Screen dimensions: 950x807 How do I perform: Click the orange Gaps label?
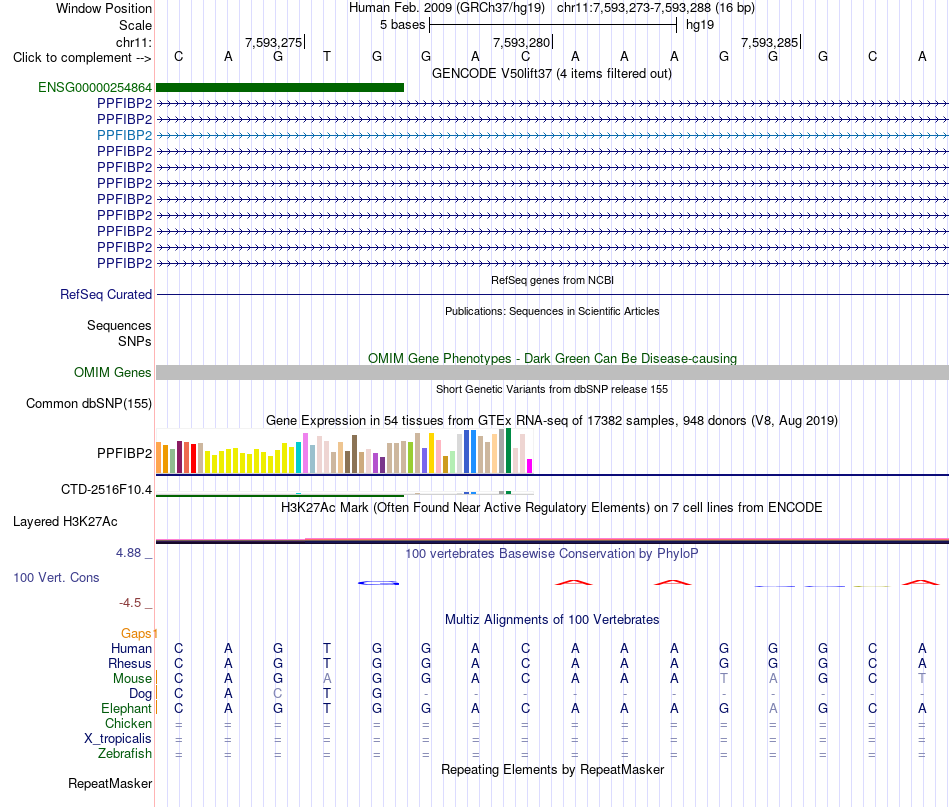click(x=136, y=633)
